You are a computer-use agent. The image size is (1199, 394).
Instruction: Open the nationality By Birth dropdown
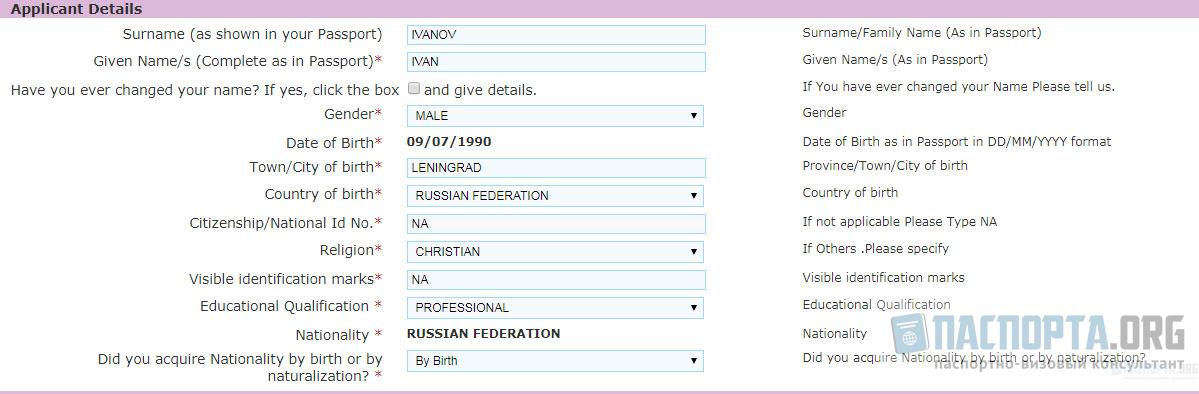pyautogui.click(x=555, y=360)
